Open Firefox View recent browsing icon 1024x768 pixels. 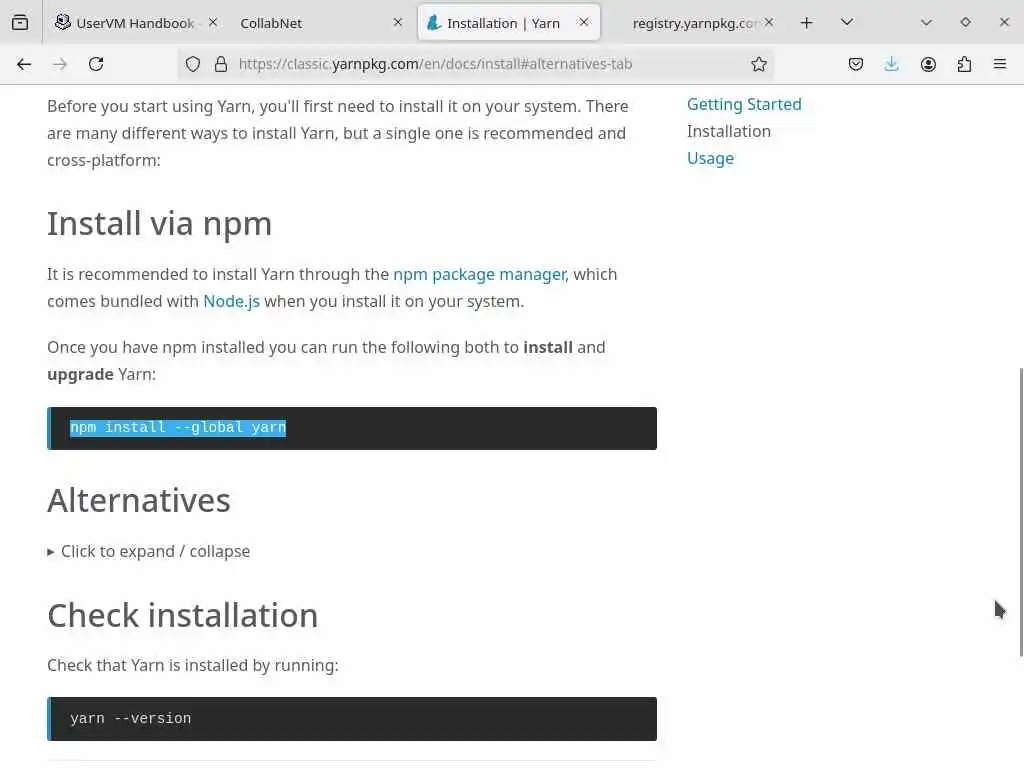tap(20, 23)
